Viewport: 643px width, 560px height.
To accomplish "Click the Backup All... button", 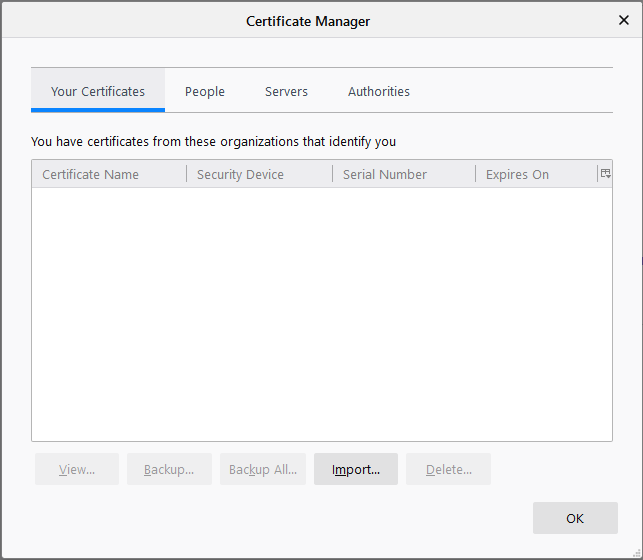I will [x=263, y=469].
